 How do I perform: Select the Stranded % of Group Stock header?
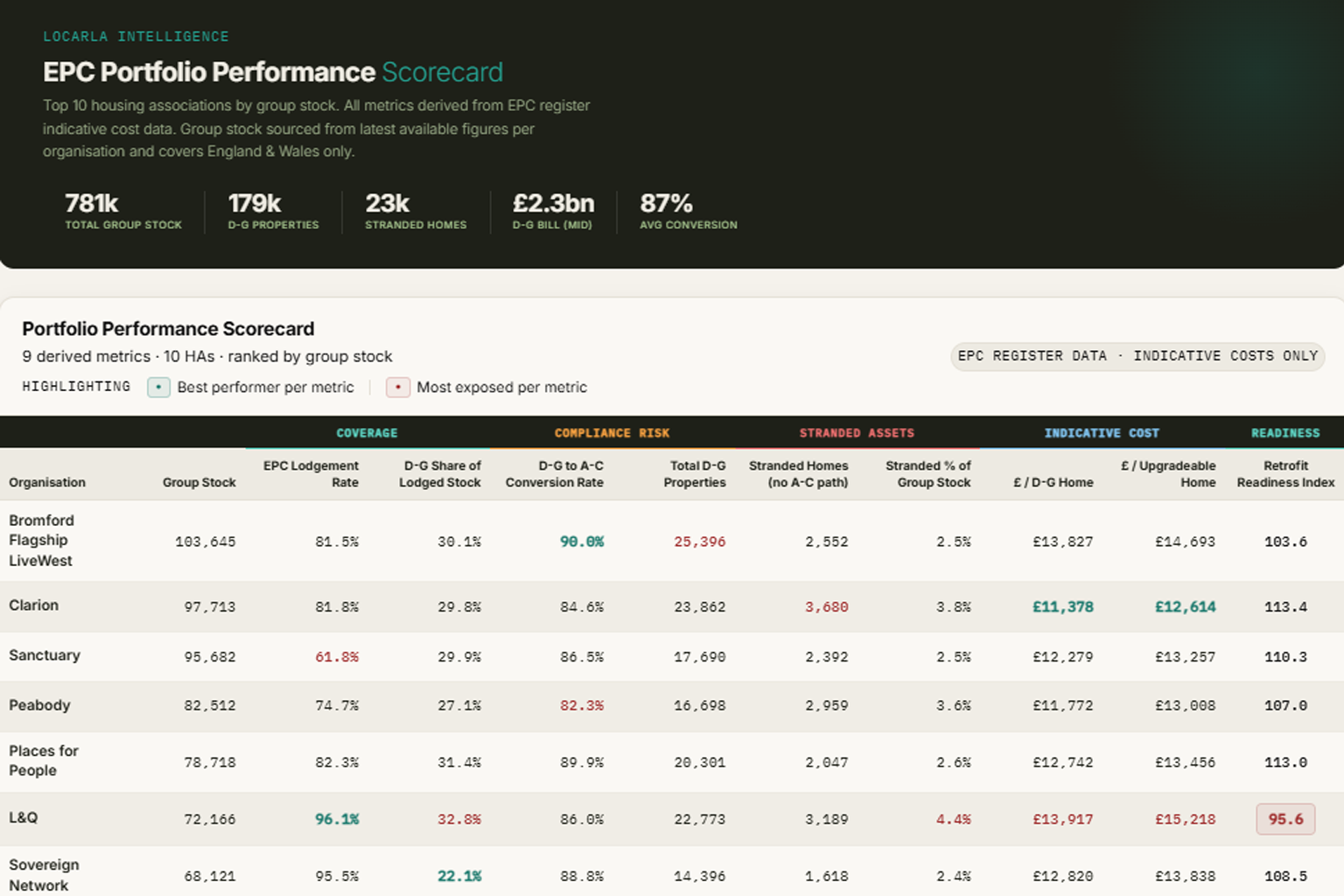pyautogui.click(x=928, y=473)
